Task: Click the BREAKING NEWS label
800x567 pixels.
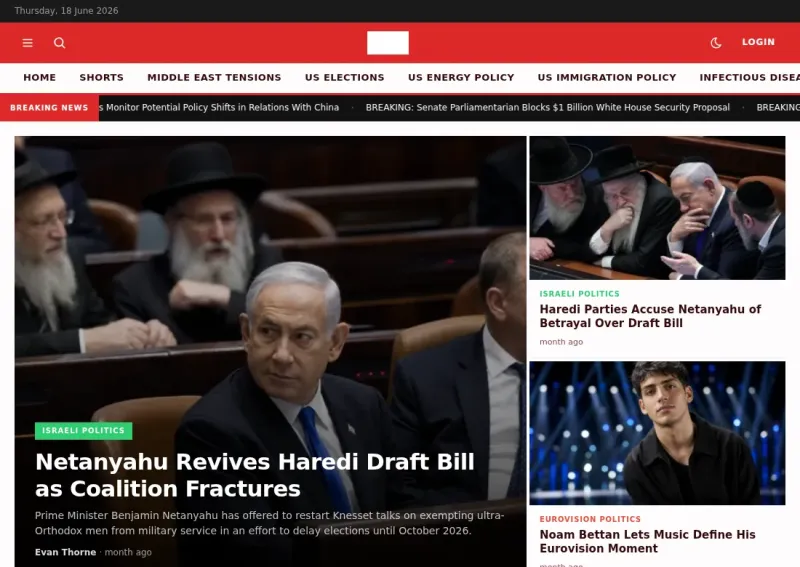Action: [x=49, y=108]
